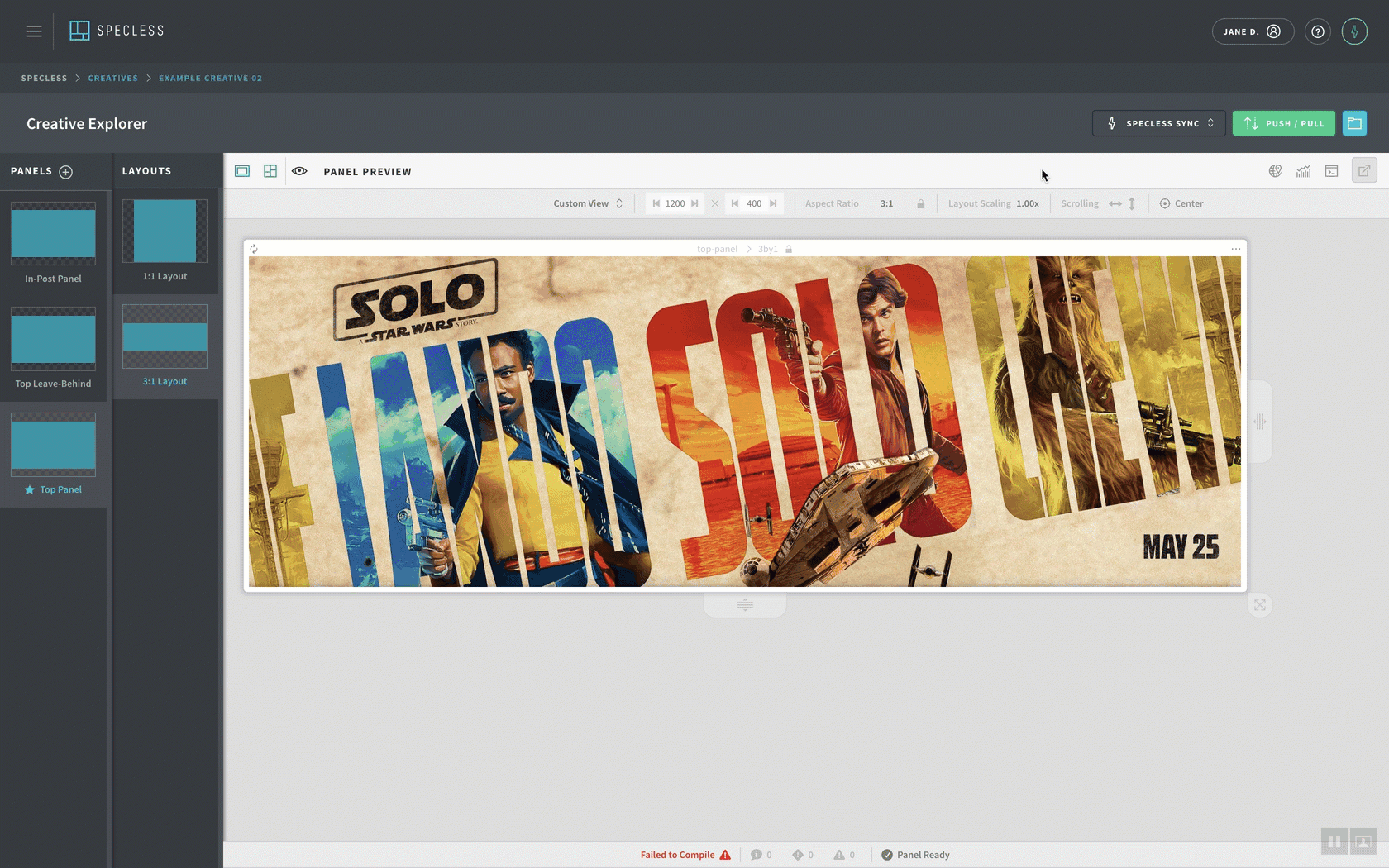Click the Center button

coord(1181,203)
